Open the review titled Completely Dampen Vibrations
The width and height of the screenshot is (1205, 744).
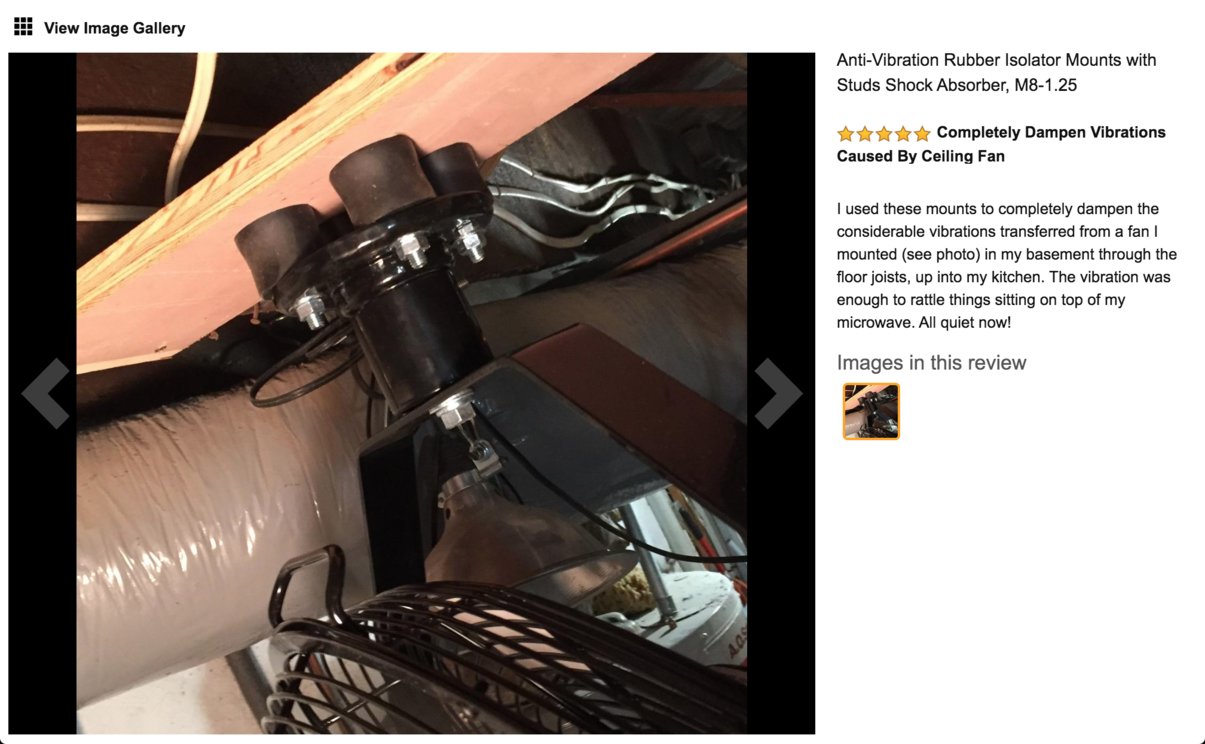click(x=1001, y=144)
